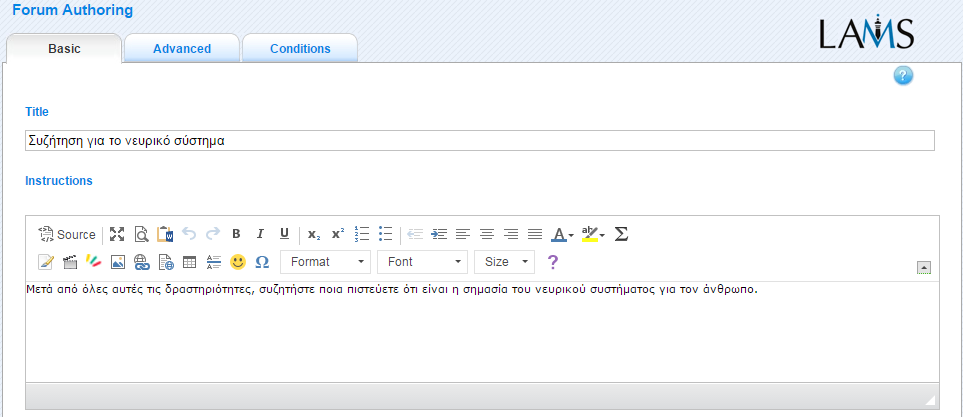Image resolution: width=963 pixels, height=417 pixels.
Task: Insert a bulleted list
Action: pos(386,234)
